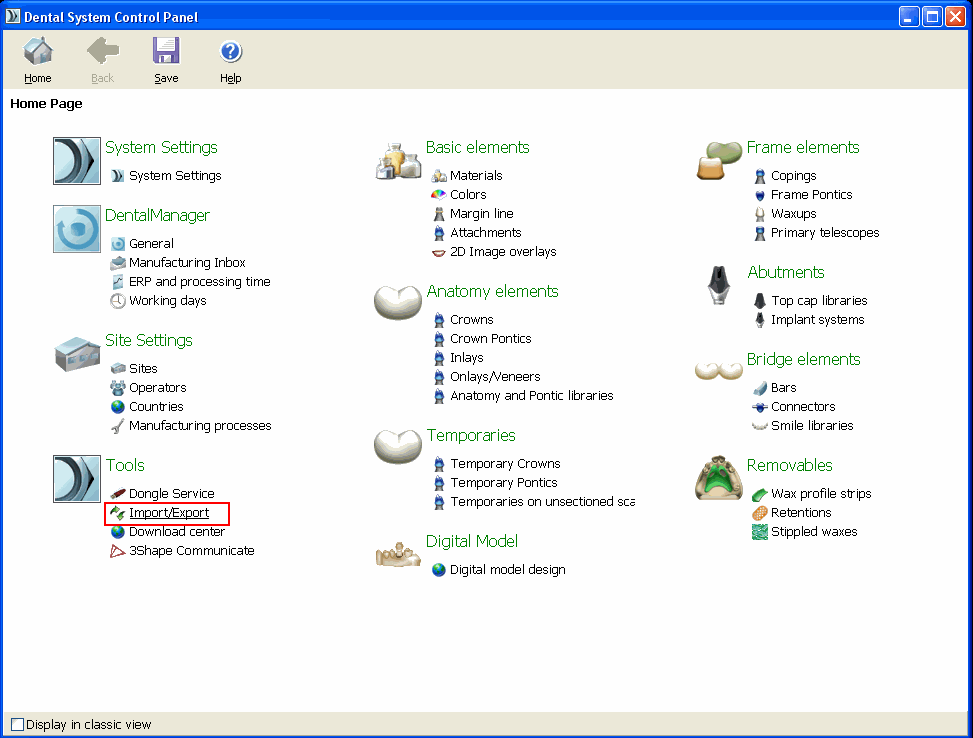Open the Sites link
The width and height of the screenshot is (973, 738).
click(x=143, y=369)
